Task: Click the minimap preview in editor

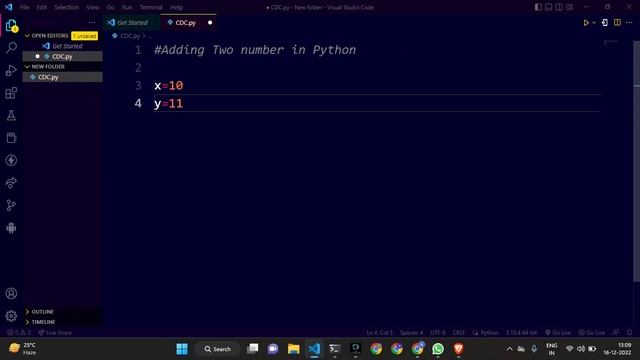Action: pyautogui.click(x=611, y=42)
